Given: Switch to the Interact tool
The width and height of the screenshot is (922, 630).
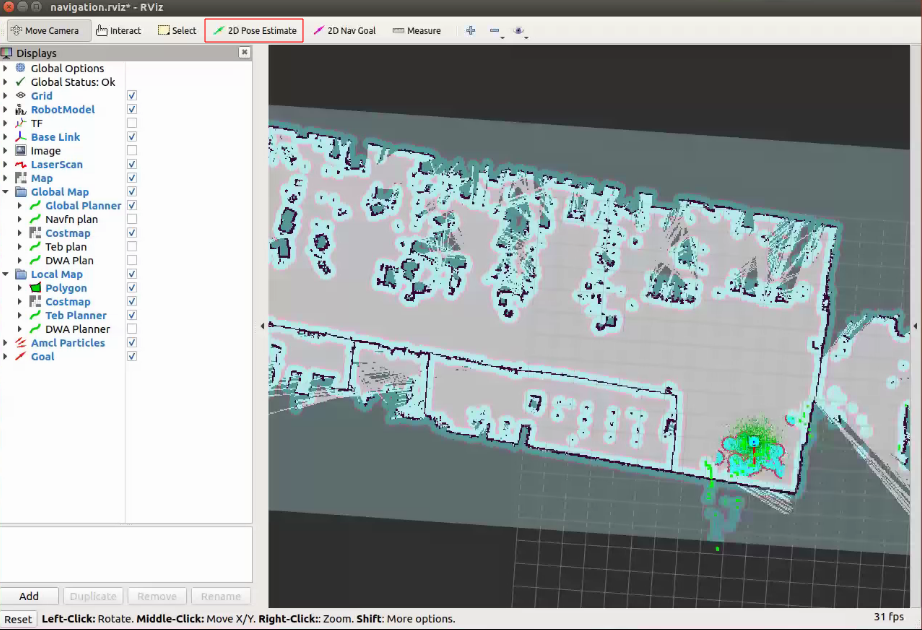Looking at the screenshot, I should 118,31.
